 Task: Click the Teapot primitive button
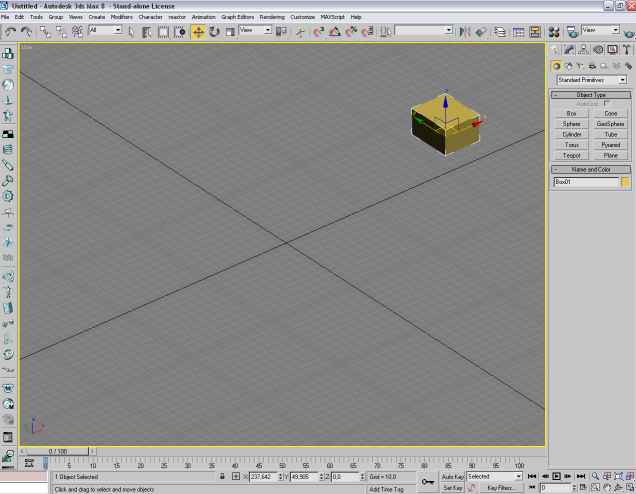point(571,155)
